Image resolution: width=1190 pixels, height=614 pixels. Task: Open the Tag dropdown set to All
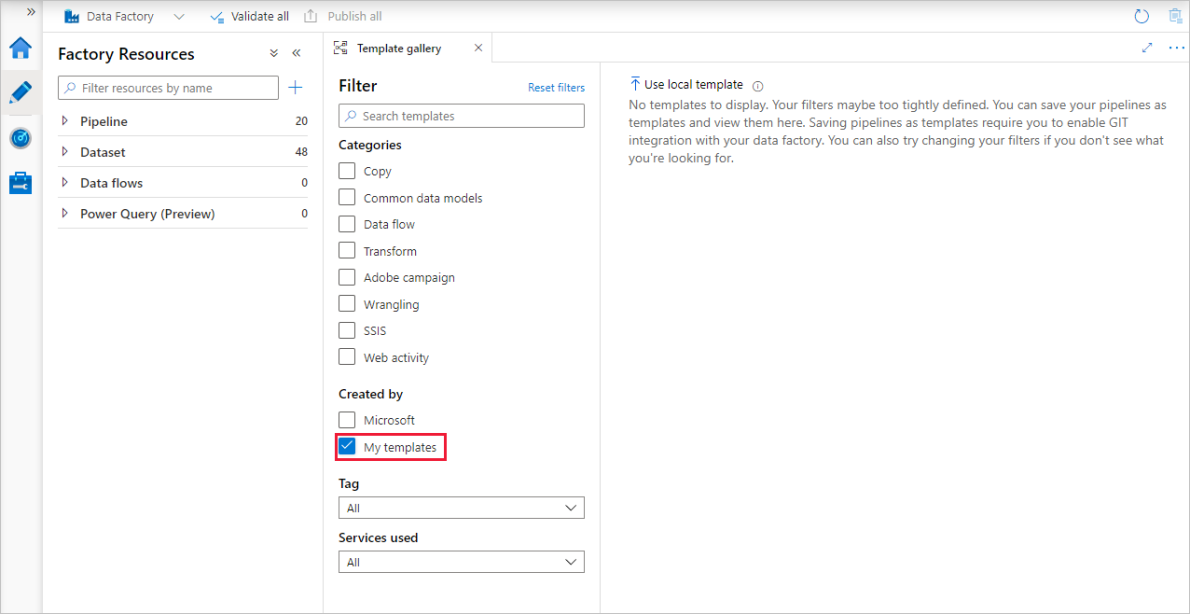point(460,507)
